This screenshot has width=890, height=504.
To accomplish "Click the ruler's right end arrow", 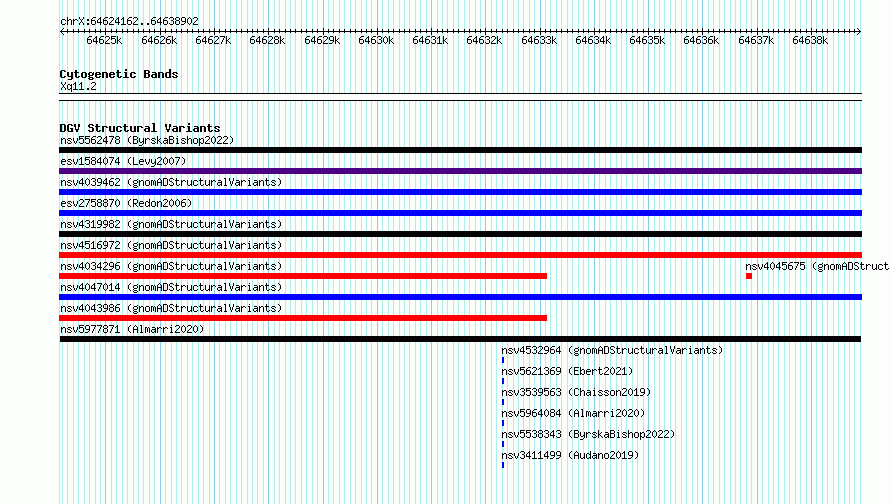I will (x=859, y=31).
